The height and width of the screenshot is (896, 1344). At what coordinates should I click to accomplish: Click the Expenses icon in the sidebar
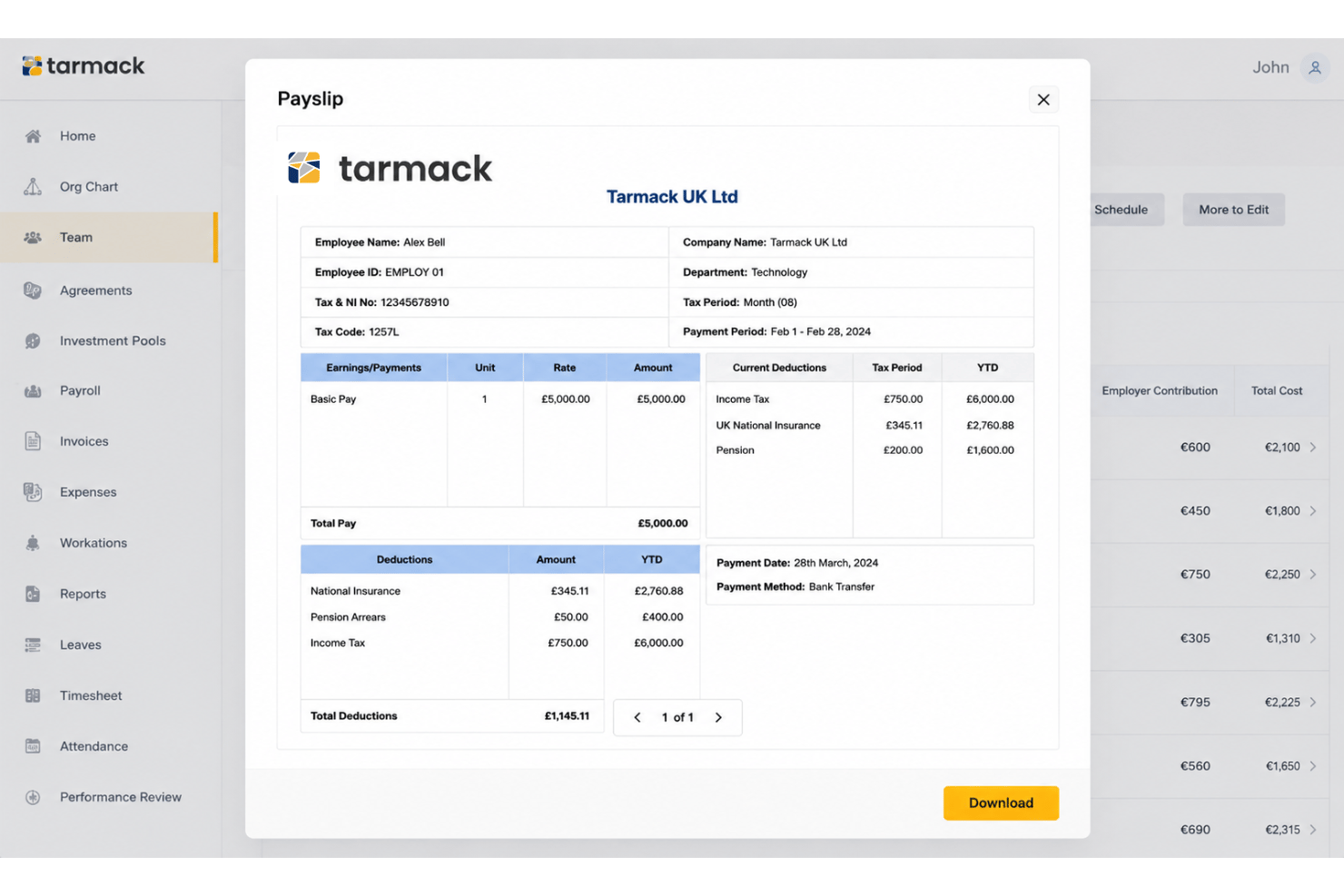(x=33, y=492)
